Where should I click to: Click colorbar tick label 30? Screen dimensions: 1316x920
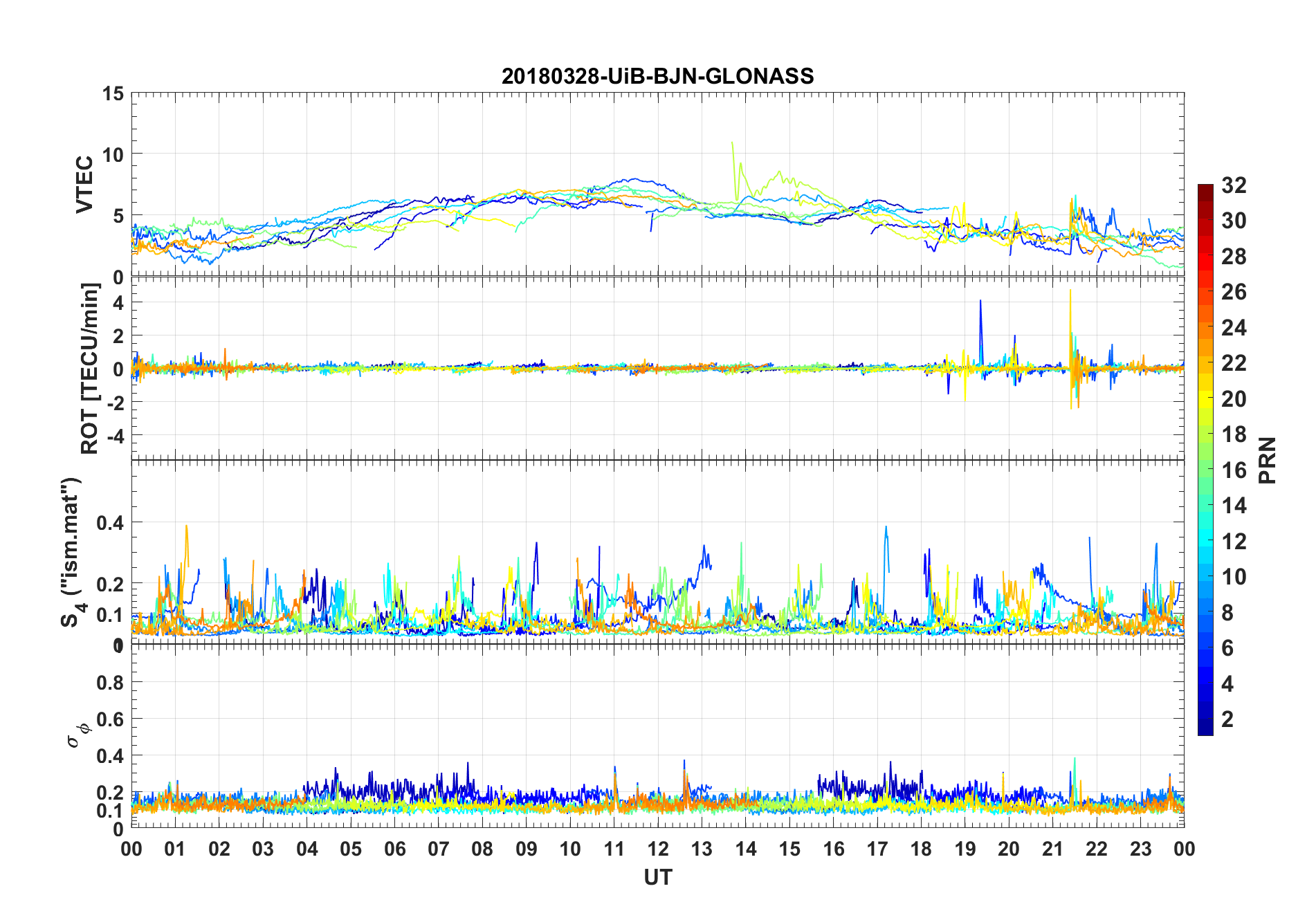click(x=1234, y=221)
